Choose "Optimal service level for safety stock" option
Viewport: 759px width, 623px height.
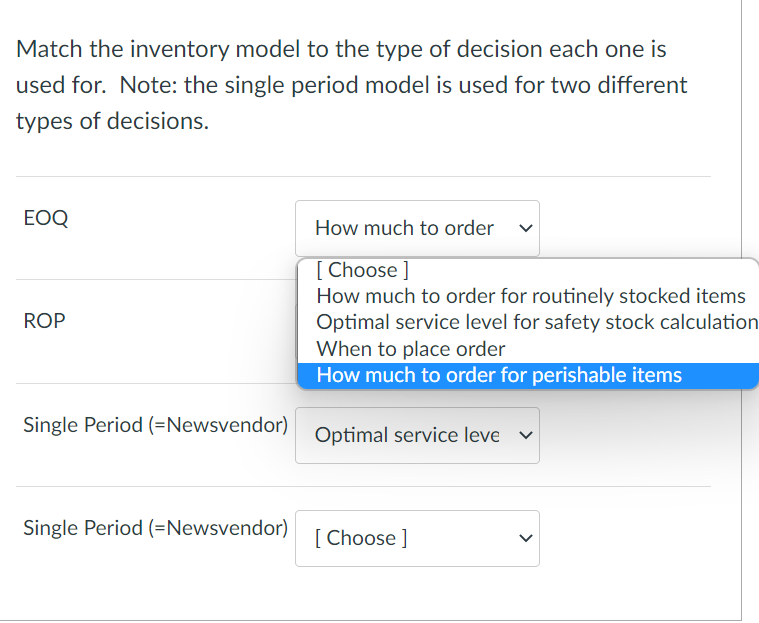click(x=536, y=322)
